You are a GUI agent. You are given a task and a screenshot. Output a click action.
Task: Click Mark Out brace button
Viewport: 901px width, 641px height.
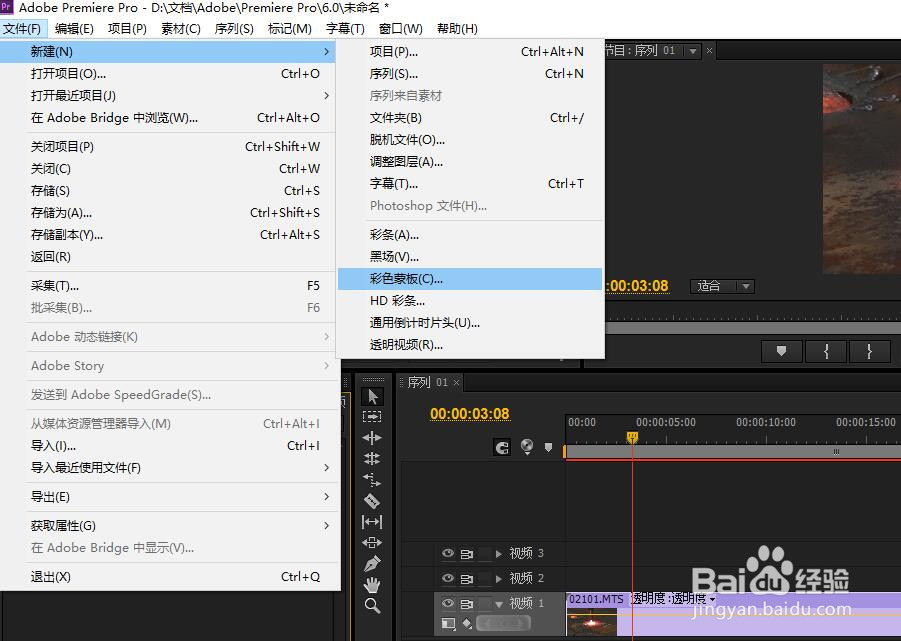click(869, 351)
